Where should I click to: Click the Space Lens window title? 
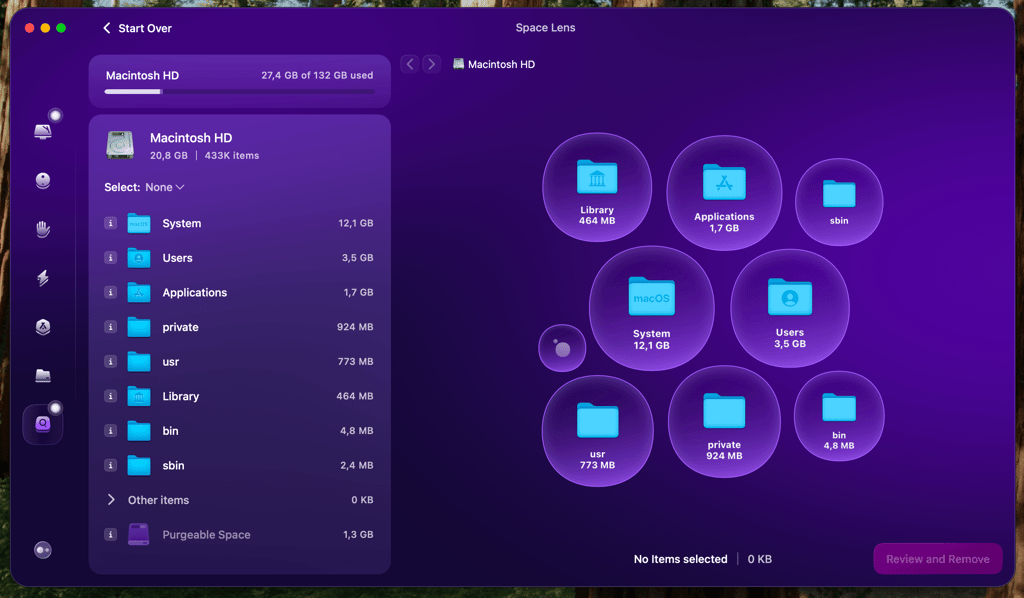(545, 27)
